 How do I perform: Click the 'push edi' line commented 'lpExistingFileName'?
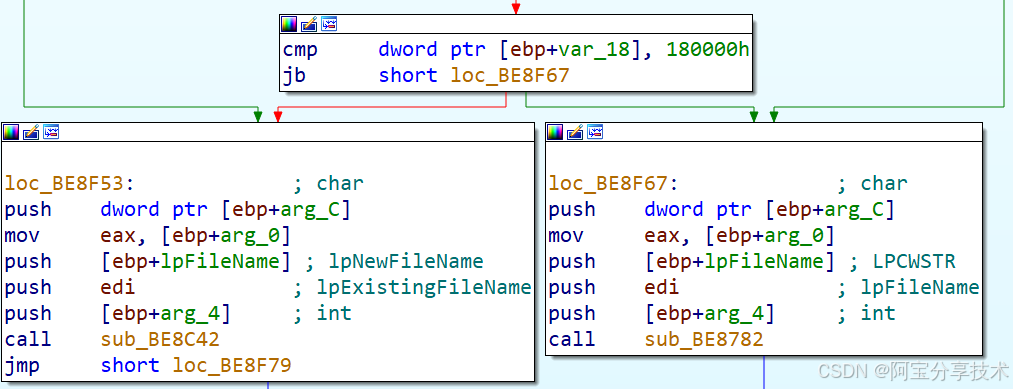267,288
